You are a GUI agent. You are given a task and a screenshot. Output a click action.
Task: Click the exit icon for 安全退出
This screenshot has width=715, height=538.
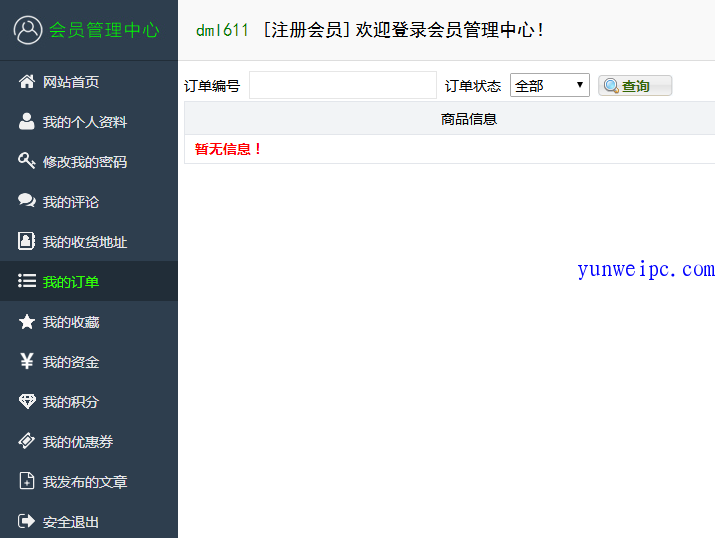pyautogui.click(x=27, y=521)
